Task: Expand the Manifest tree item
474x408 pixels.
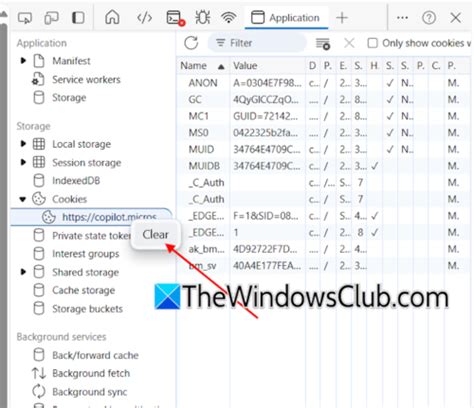Action: [23, 61]
